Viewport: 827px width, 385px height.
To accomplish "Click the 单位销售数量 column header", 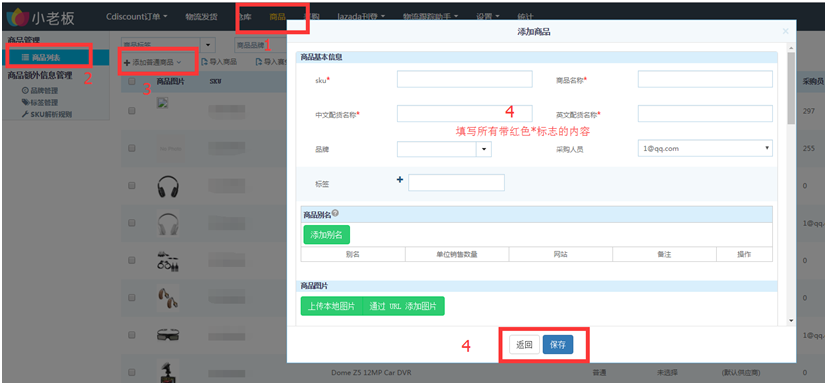I will pos(457,254).
